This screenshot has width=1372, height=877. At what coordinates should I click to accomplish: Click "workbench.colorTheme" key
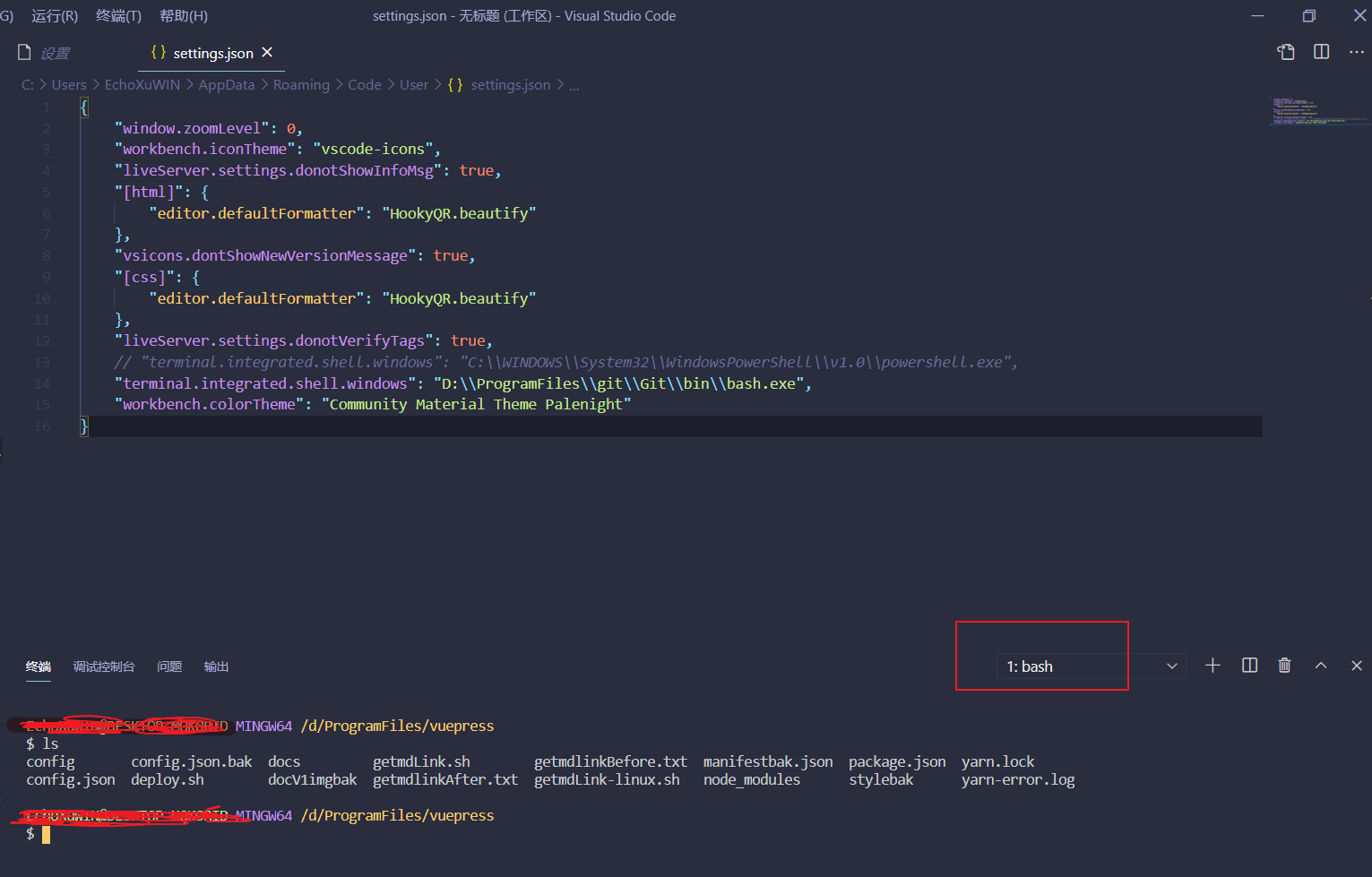click(209, 405)
